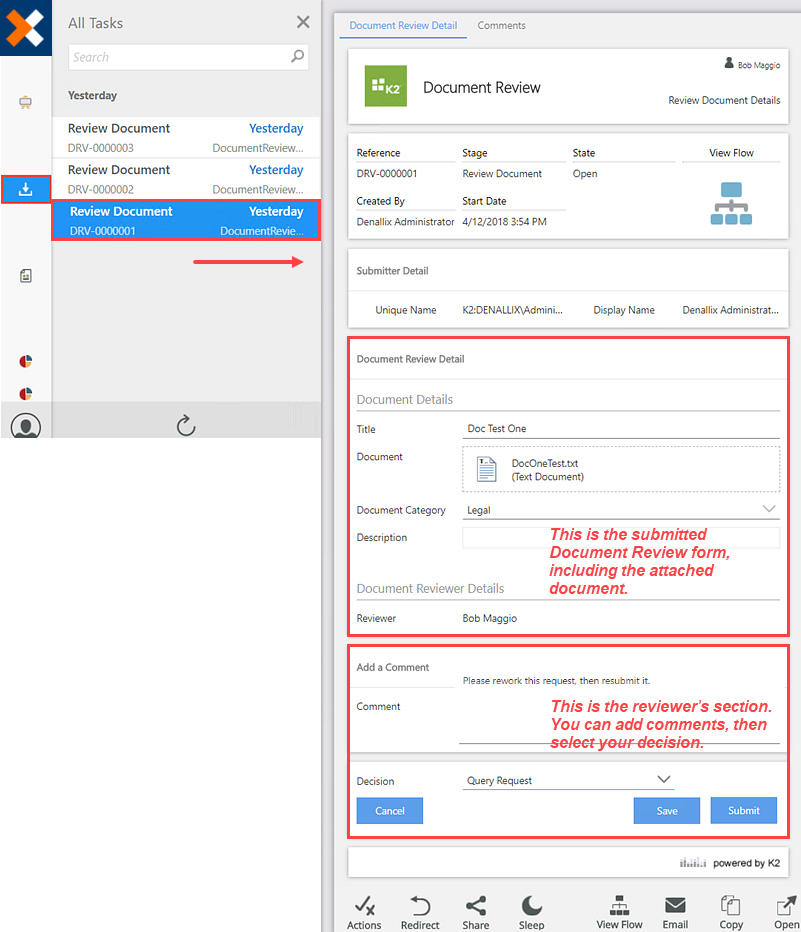Select the DRV-0000002 Review Document task
The height and width of the screenshot is (932, 801).
(186, 179)
